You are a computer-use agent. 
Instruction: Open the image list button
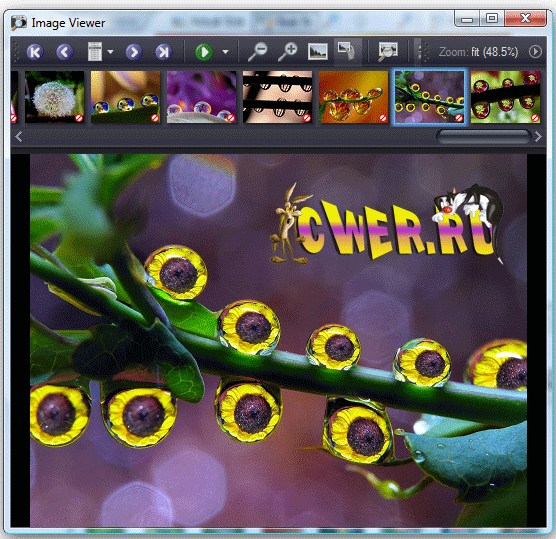tap(95, 52)
